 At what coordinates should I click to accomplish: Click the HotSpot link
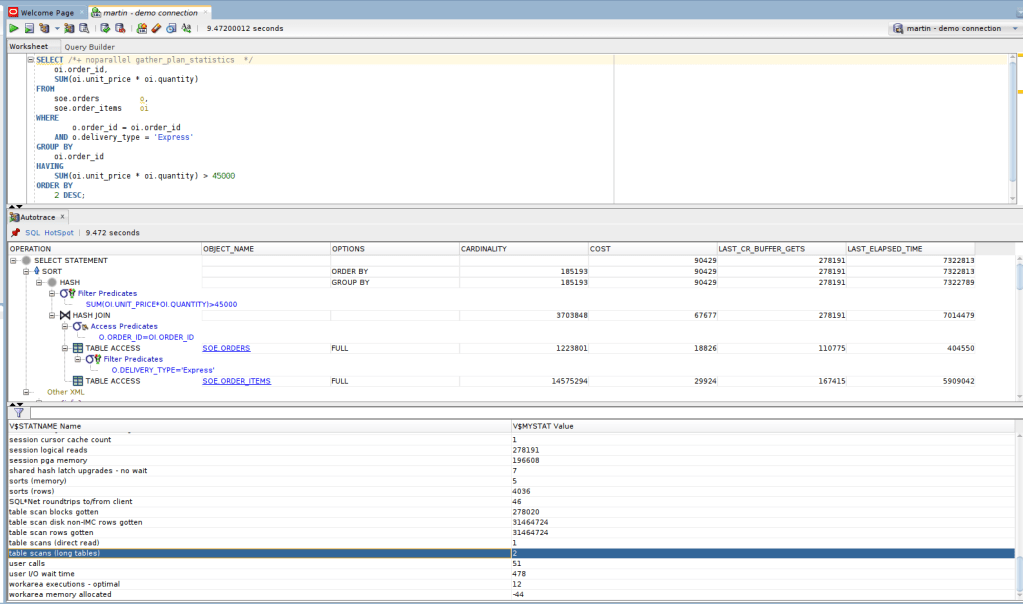(58, 231)
